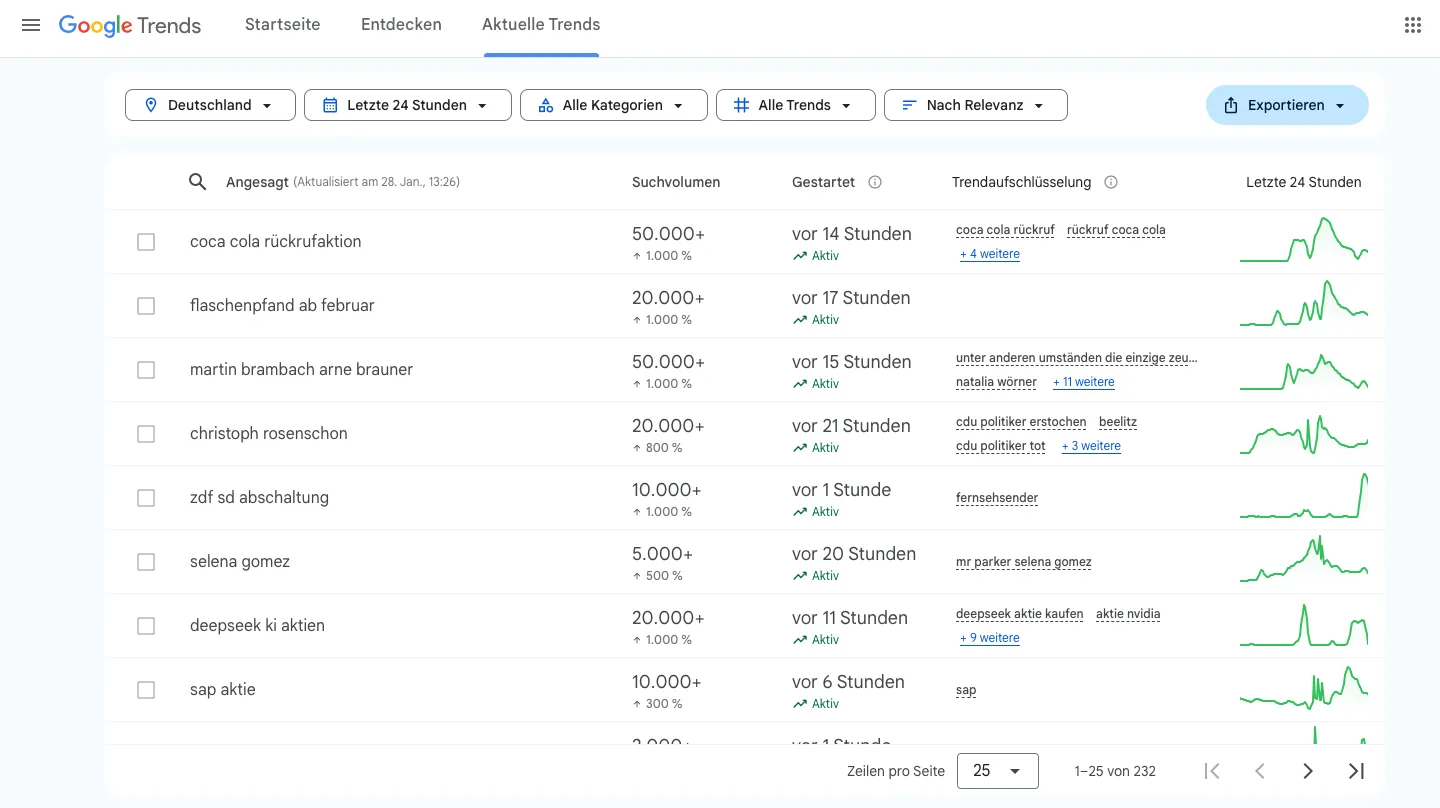Switch to the Entdecken tab
This screenshot has height=808, width=1440.
tap(401, 25)
